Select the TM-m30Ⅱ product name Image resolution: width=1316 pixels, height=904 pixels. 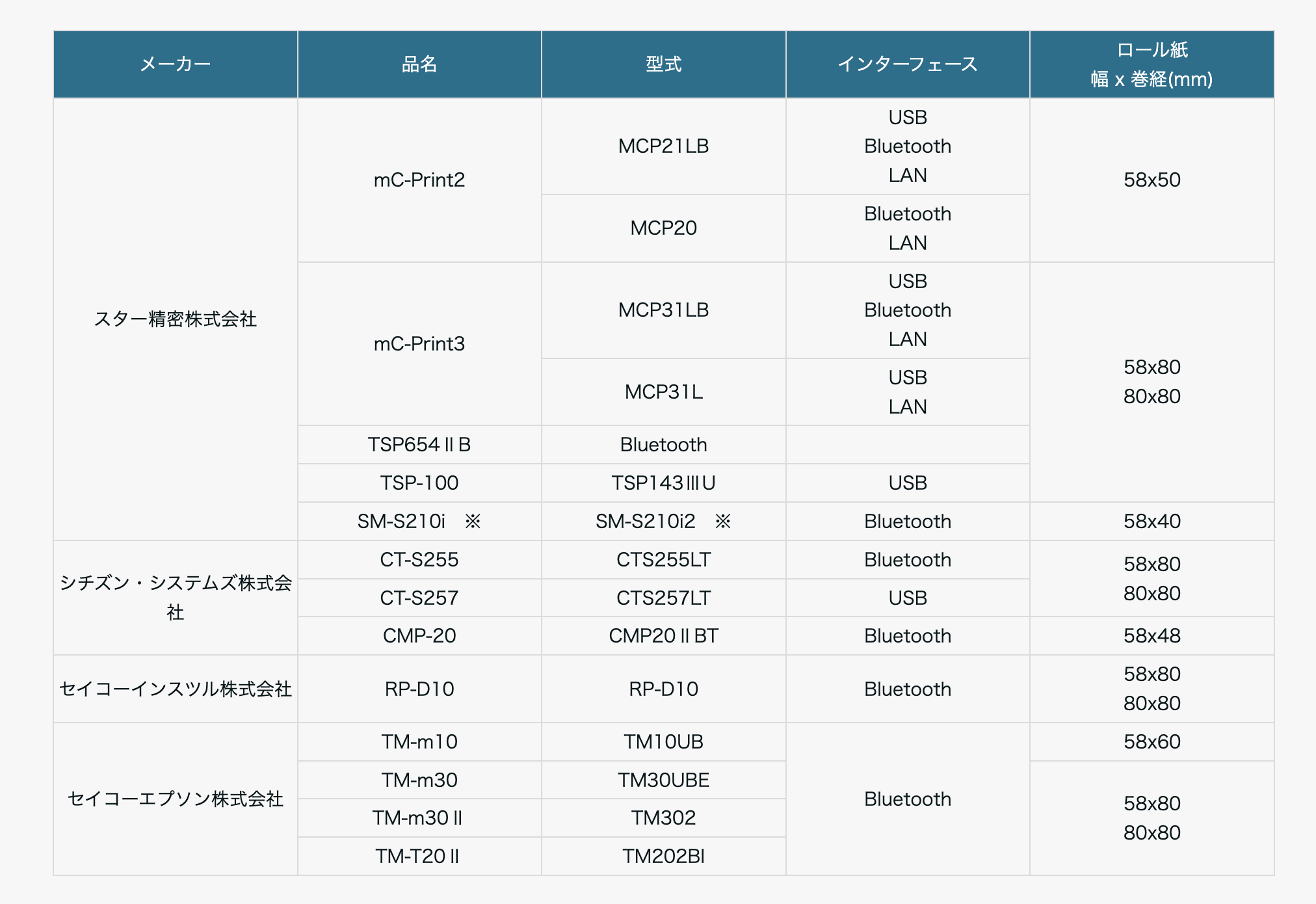tap(419, 818)
